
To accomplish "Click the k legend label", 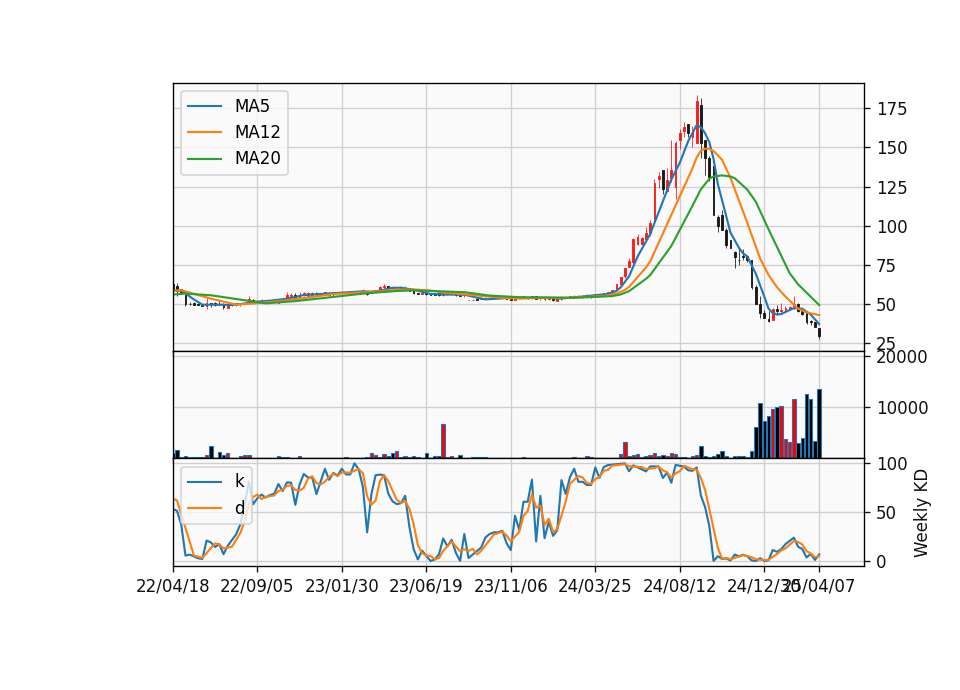I will (x=239, y=481).
